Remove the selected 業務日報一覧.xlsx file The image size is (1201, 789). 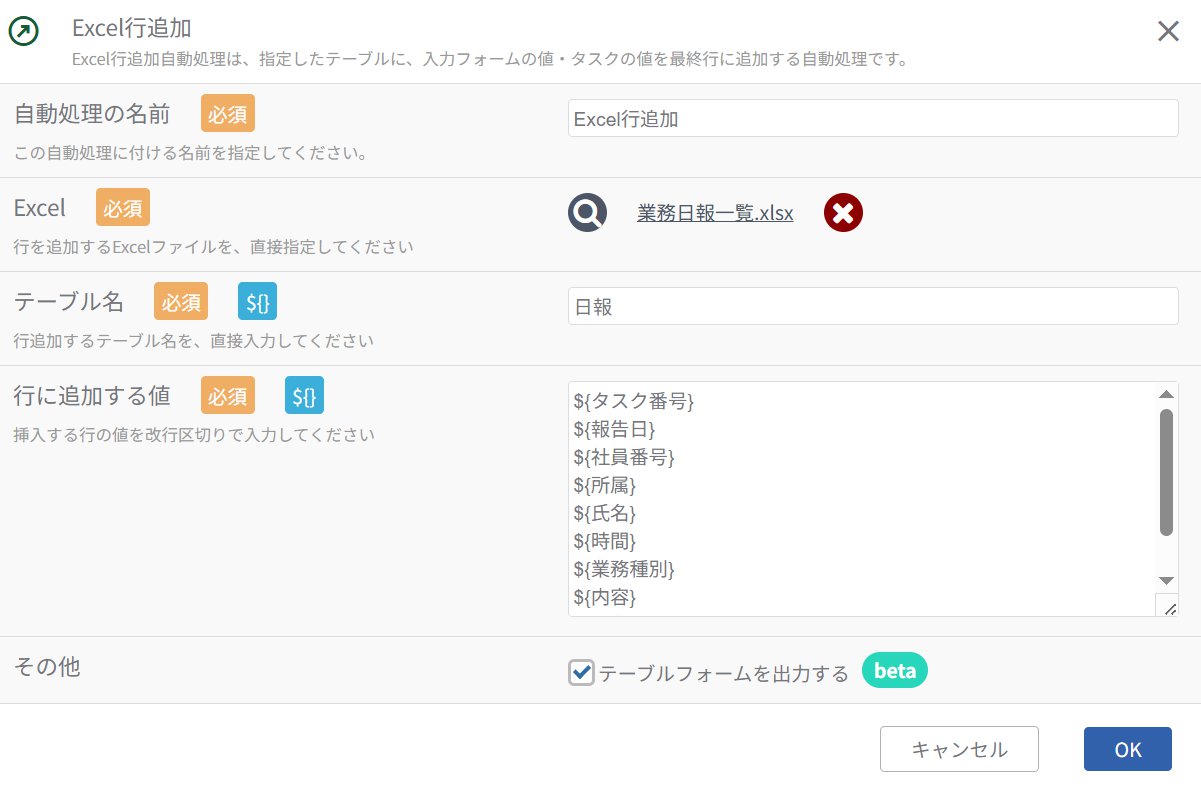coord(844,213)
